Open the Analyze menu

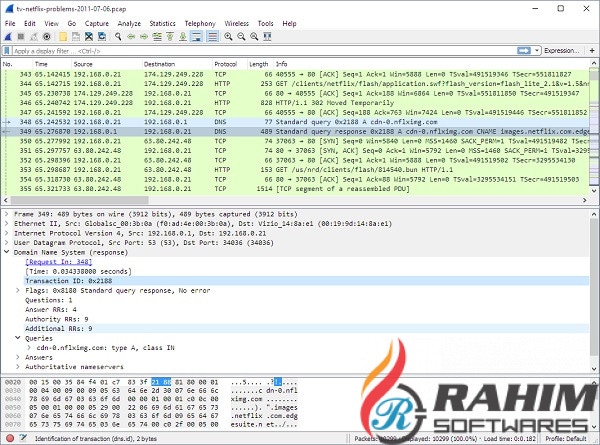click(129, 24)
